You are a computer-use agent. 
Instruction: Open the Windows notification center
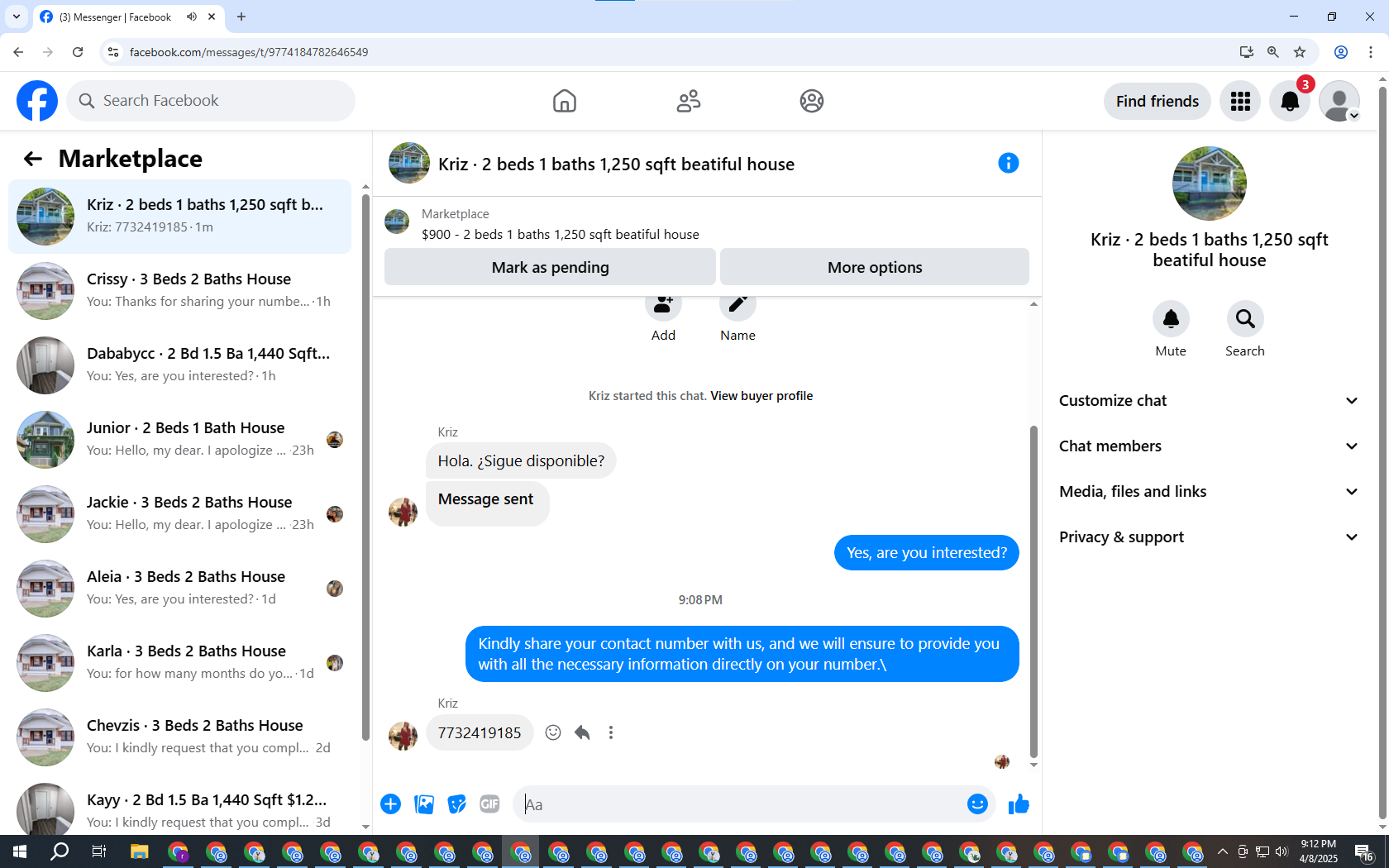click(x=1364, y=851)
